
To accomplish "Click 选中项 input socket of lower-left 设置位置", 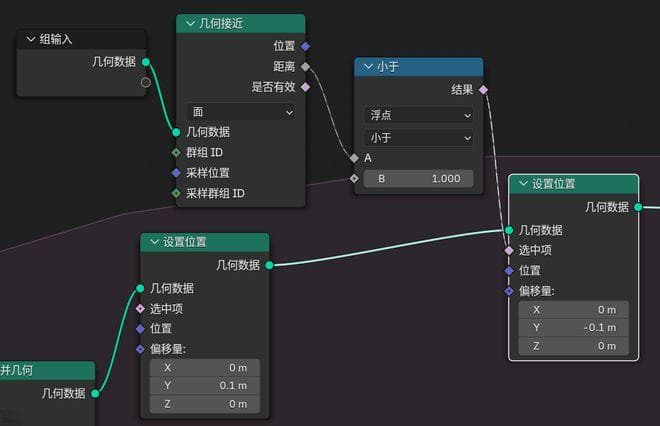I will 140,309.
